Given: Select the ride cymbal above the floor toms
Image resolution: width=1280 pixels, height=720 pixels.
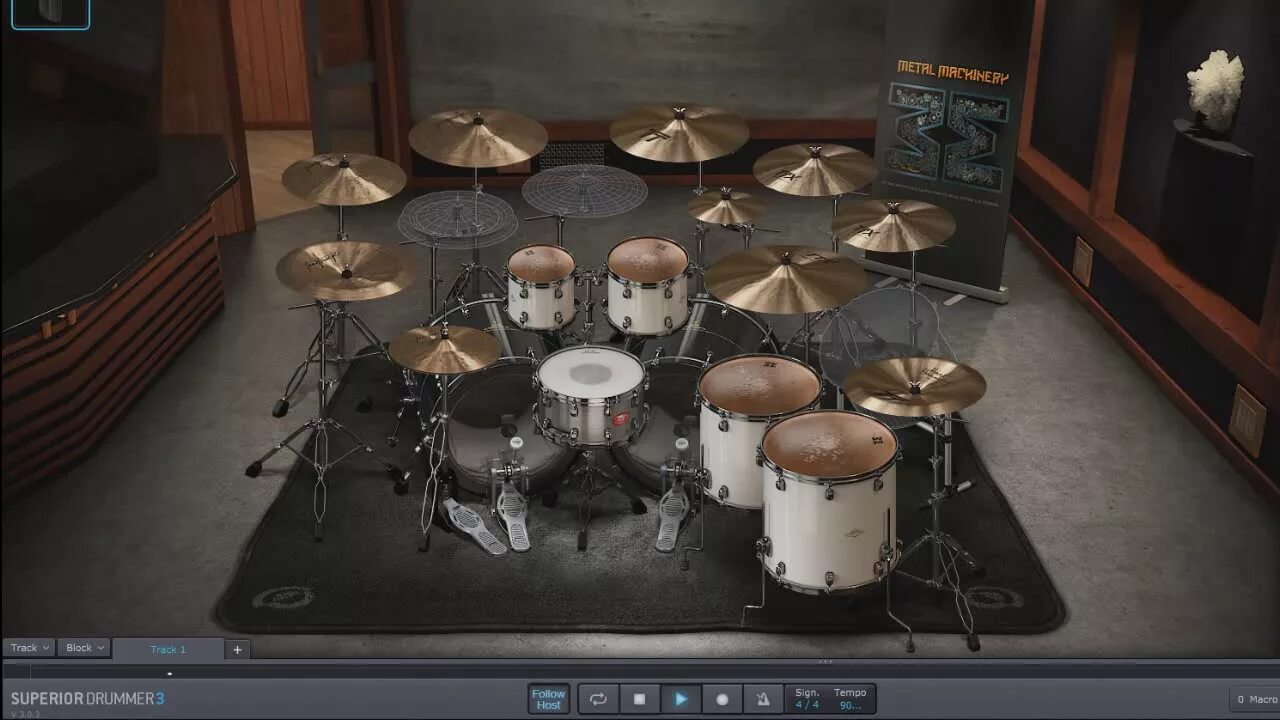Looking at the screenshot, I should click(786, 279).
